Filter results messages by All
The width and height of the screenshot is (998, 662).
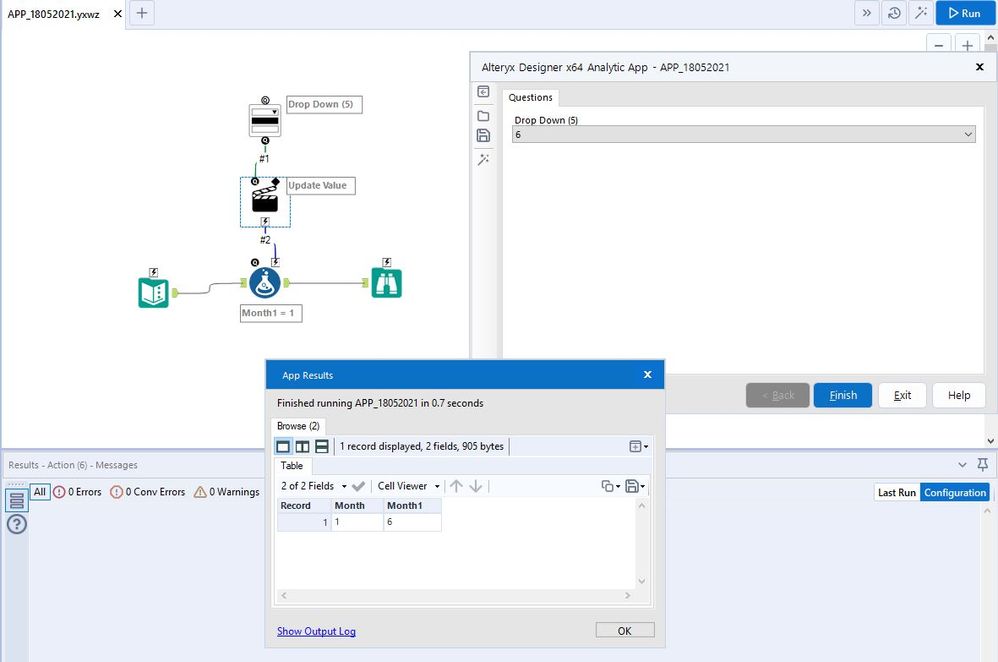[39, 492]
